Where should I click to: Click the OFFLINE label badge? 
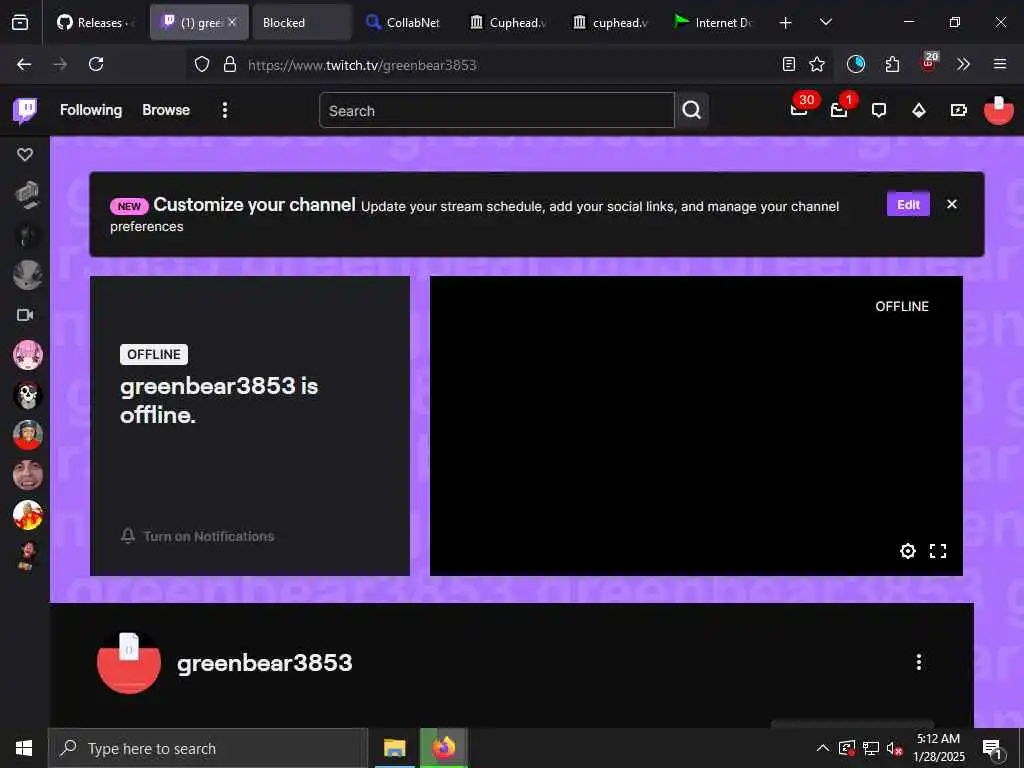(154, 355)
